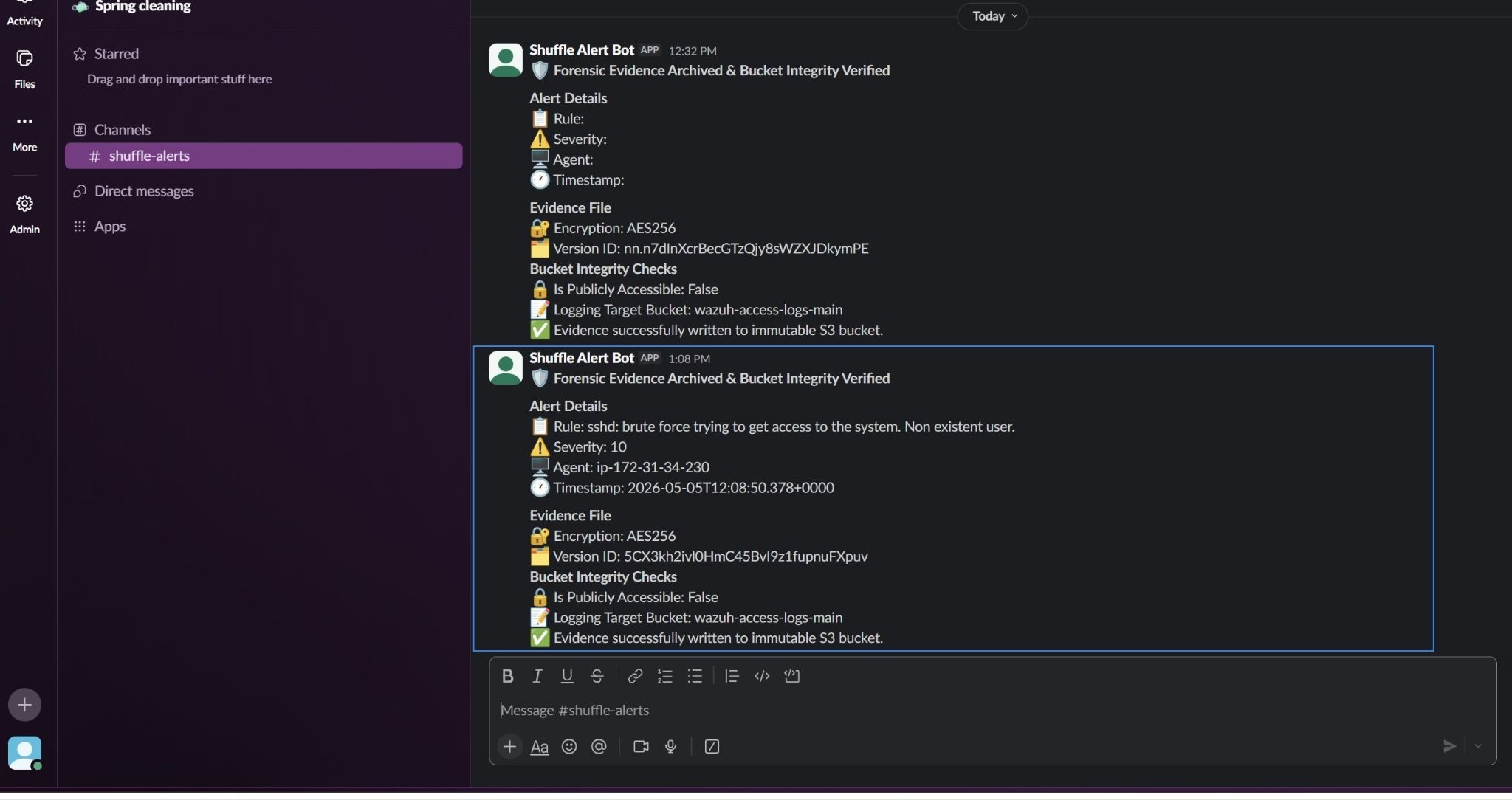Open attachments plus menu in composer

[x=509, y=747]
